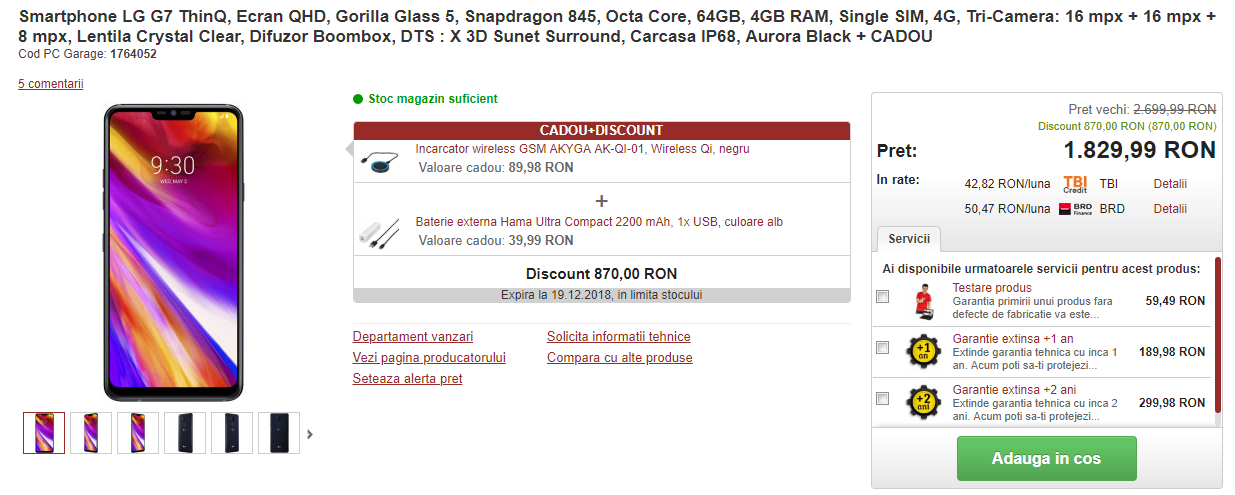Viewport: 1235px width, 495px height.
Task: Show more thumbnails with the right arrow
Action: click(x=310, y=434)
